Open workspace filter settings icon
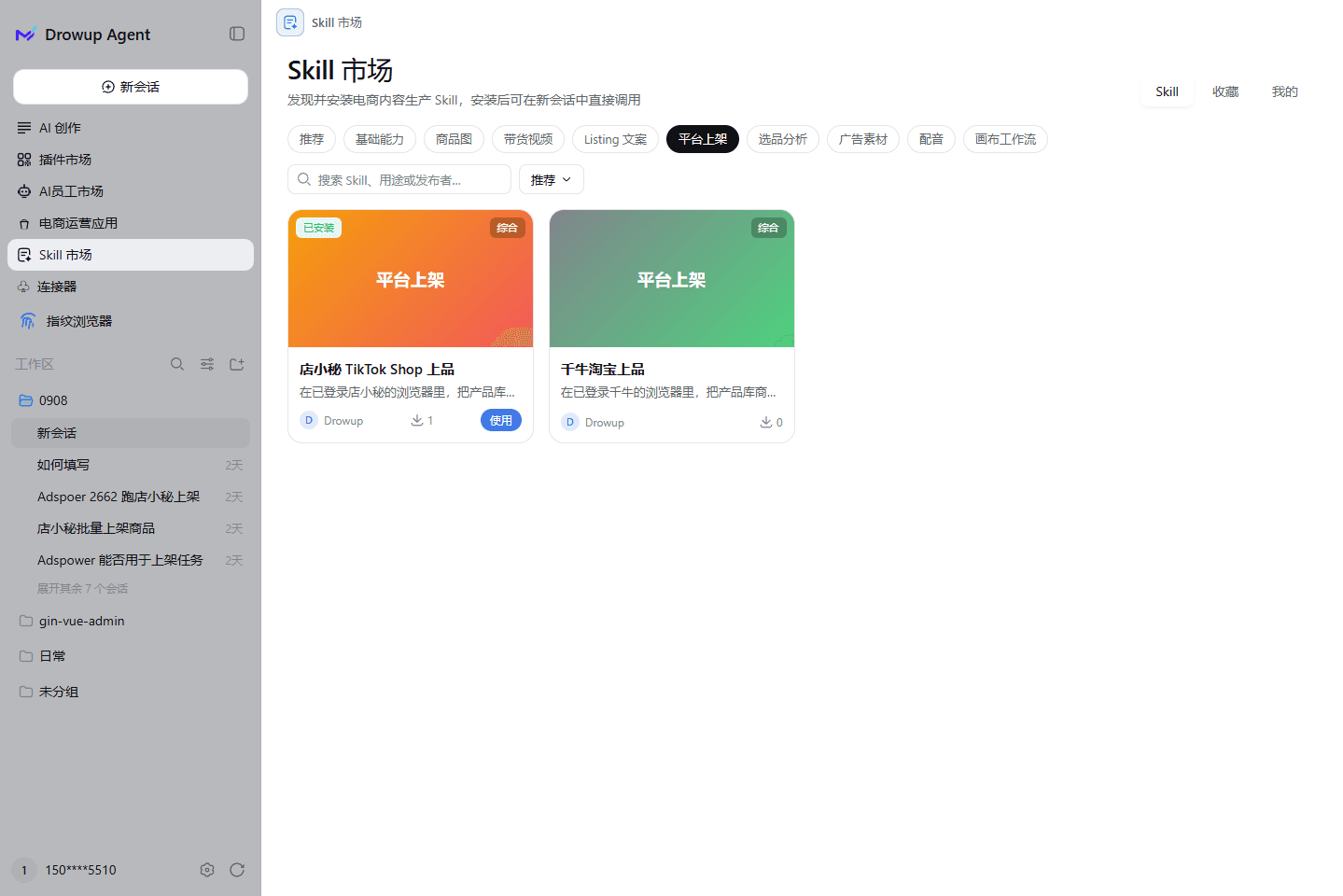The image size is (1343, 896). pos(207,364)
